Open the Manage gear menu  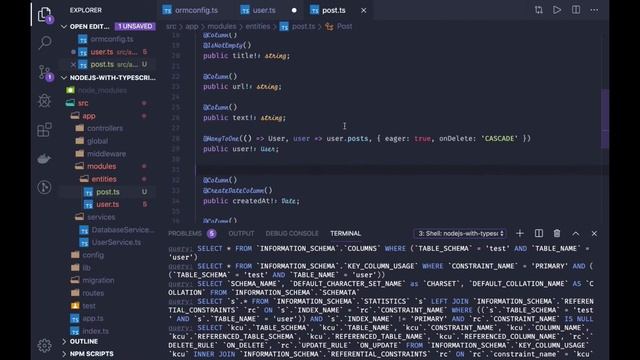tap(44, 345)
